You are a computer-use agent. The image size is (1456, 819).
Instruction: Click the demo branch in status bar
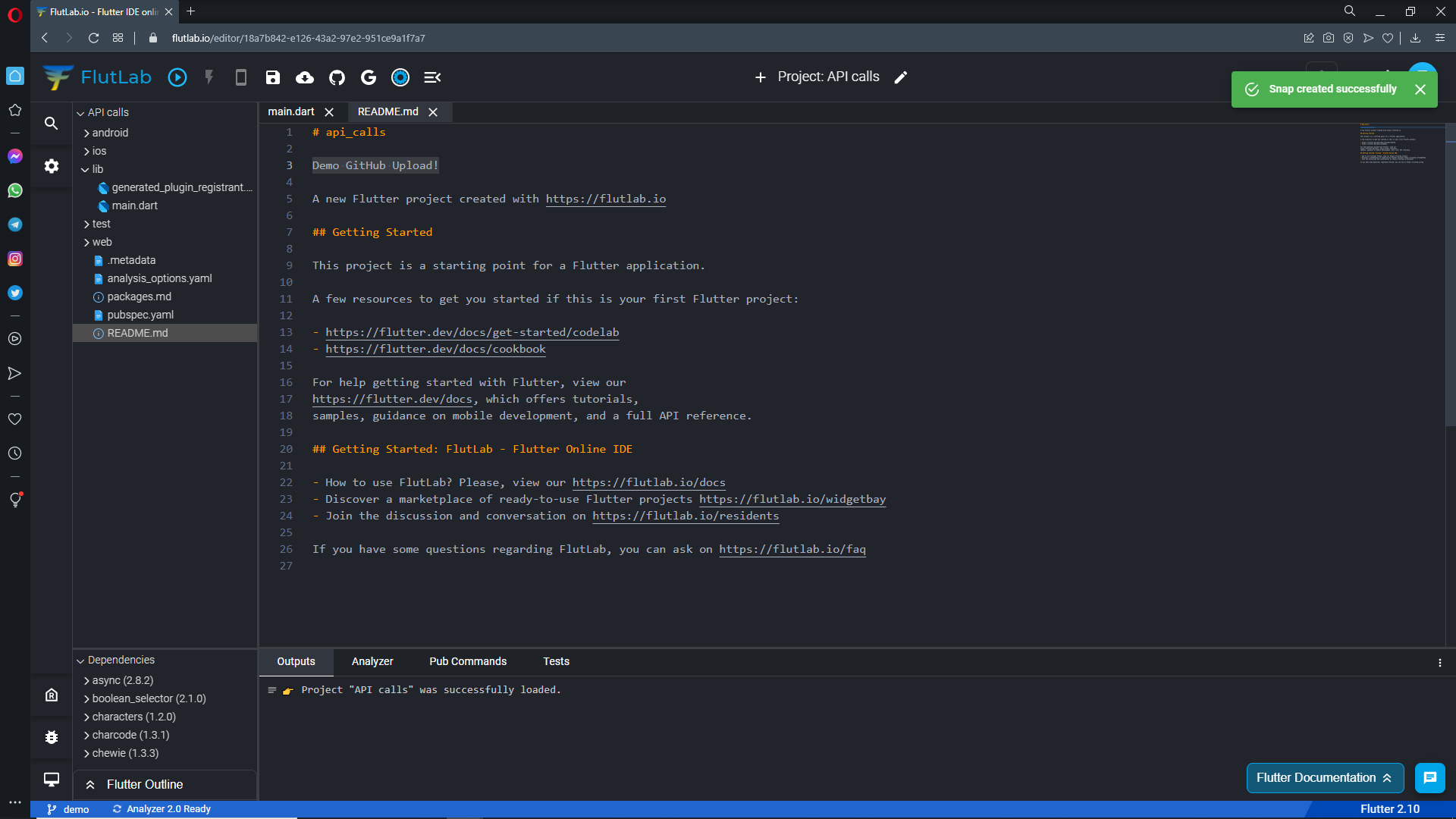click(68, 809)
